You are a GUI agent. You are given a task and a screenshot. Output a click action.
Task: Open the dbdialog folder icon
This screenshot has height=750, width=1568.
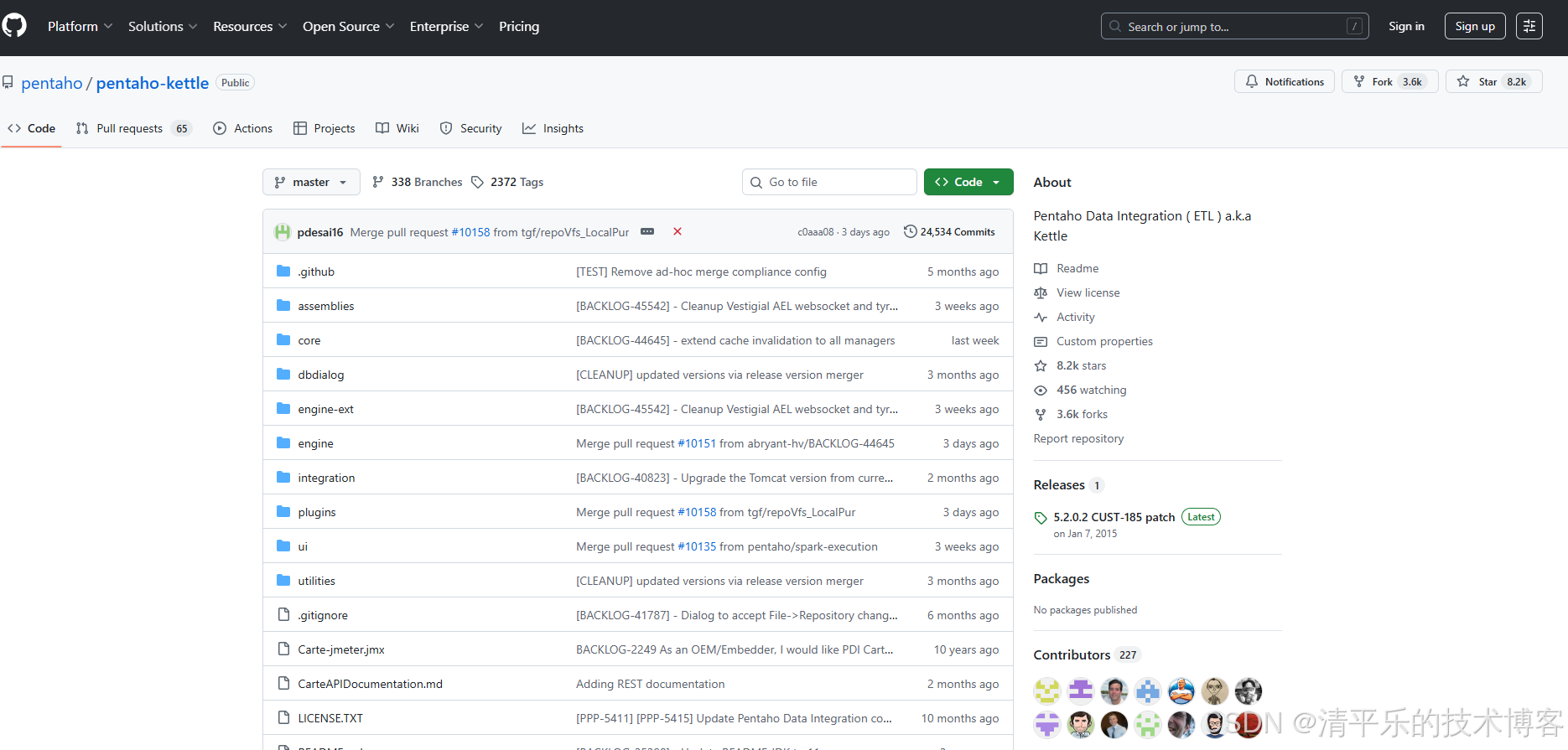(283, 374)
